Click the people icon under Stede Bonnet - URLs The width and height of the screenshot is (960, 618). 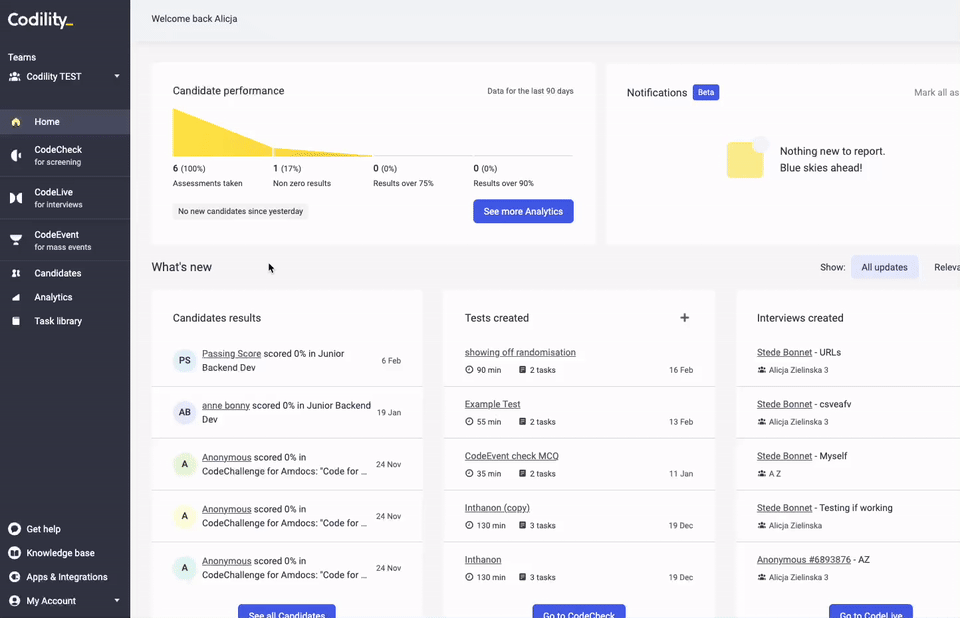pyautogui.click(x=762, y=370)
